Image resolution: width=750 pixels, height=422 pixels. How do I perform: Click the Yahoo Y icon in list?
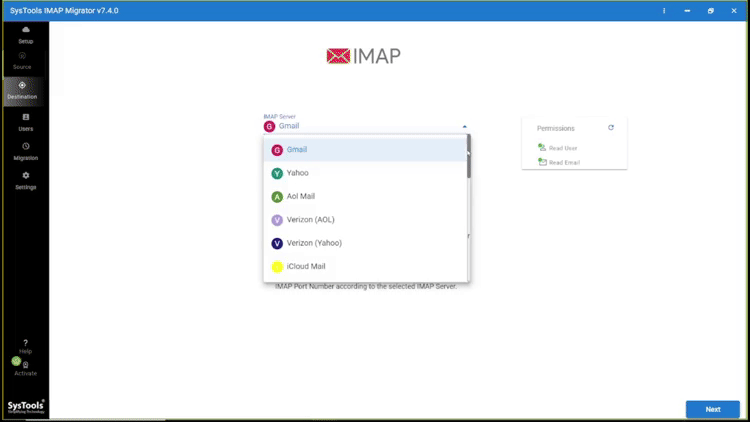point(277,173)
